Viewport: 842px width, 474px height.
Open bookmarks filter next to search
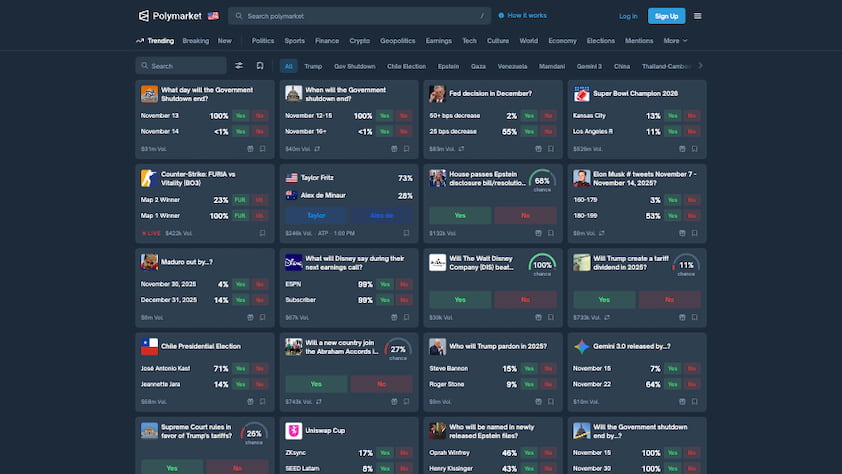click(260, 65)
